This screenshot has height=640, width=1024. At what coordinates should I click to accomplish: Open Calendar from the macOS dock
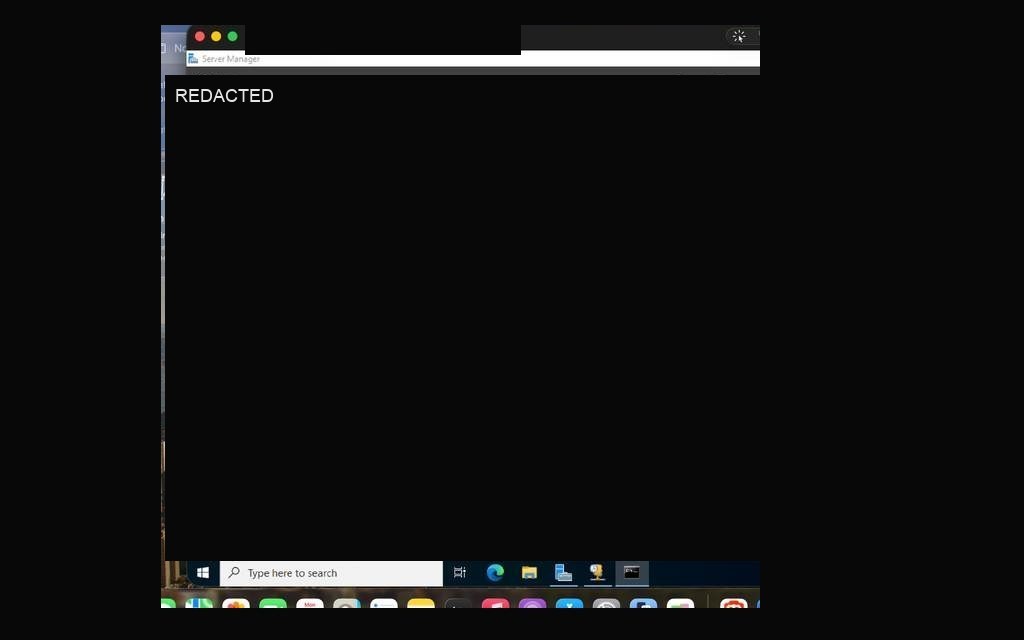click(310, 603)
